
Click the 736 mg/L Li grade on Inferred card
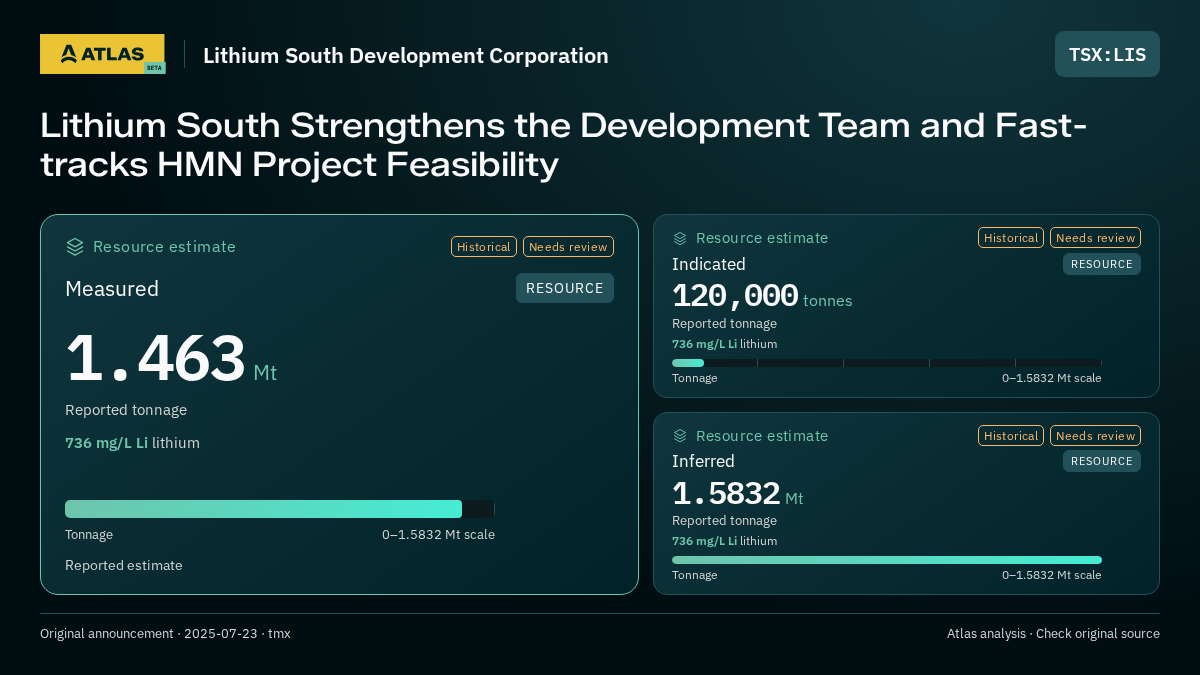pos(724,541)
